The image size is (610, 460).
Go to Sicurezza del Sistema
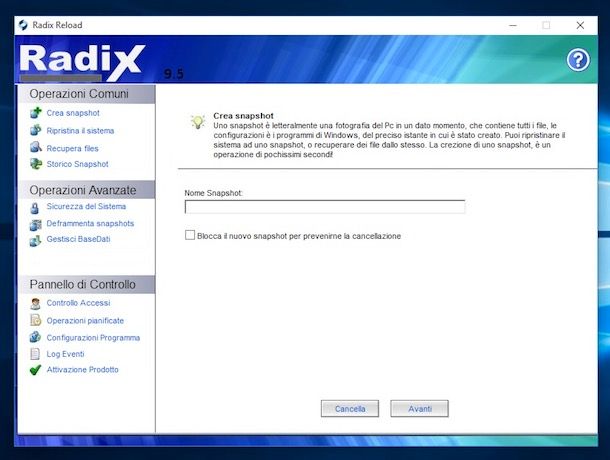(x=86, y=206)
